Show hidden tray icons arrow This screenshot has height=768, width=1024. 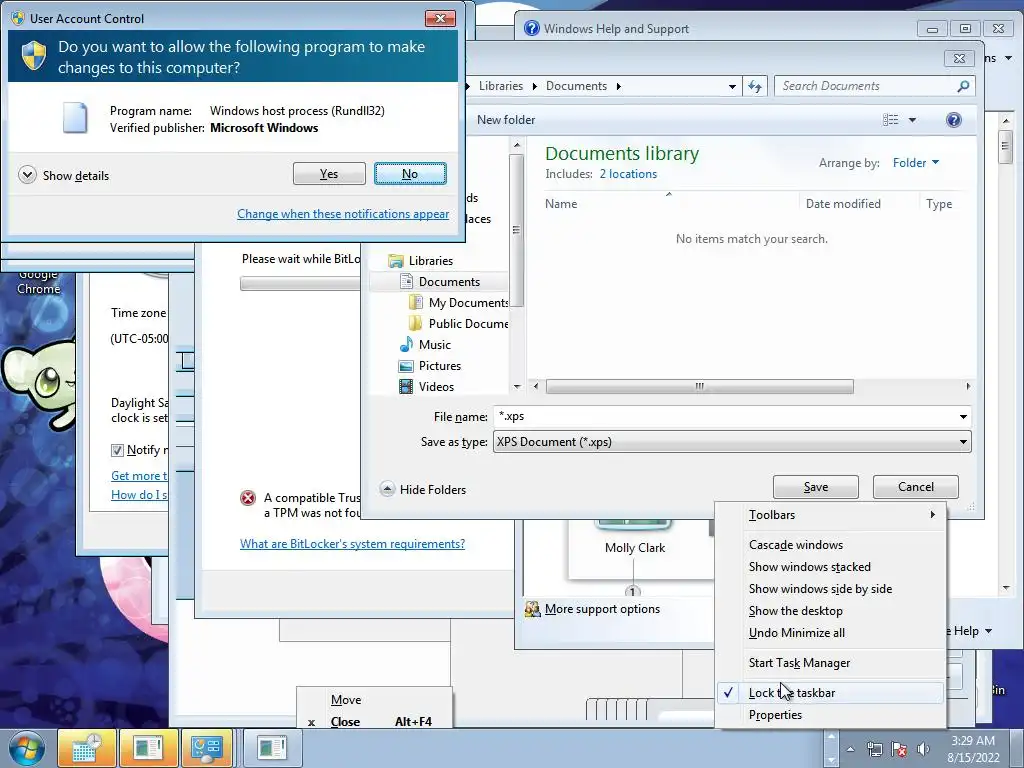(850, 749)
